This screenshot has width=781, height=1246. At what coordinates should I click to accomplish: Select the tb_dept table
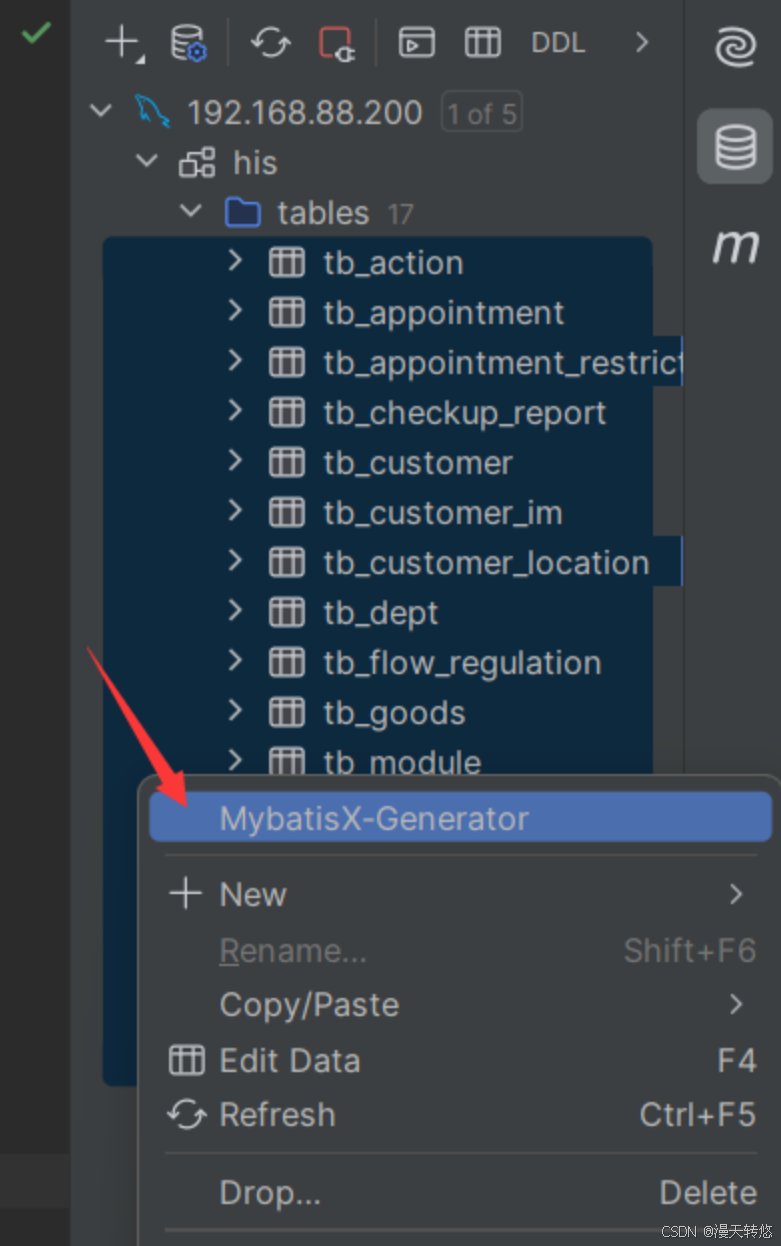click(381, 613)
